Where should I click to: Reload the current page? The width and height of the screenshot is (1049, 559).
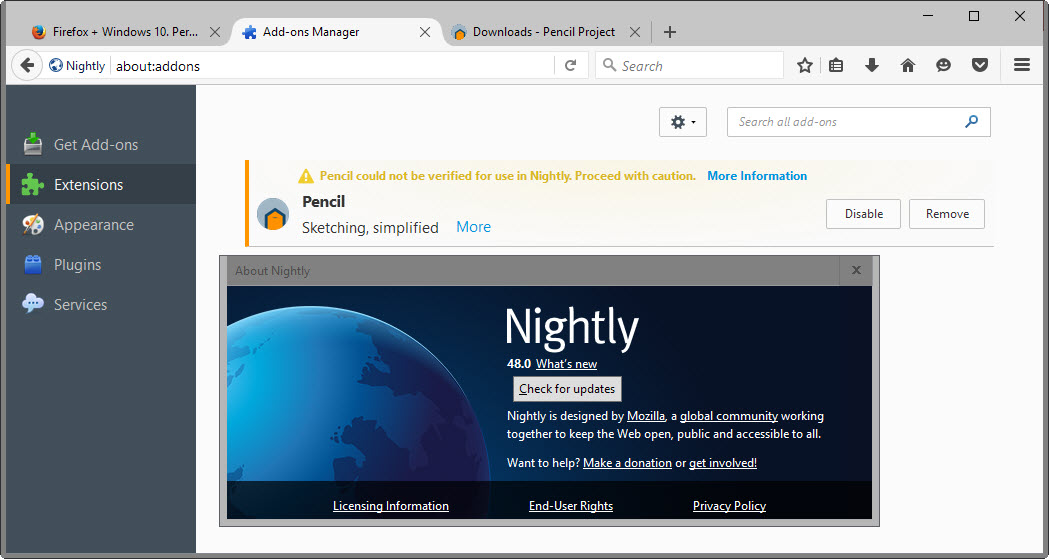[x=571, y=66]
